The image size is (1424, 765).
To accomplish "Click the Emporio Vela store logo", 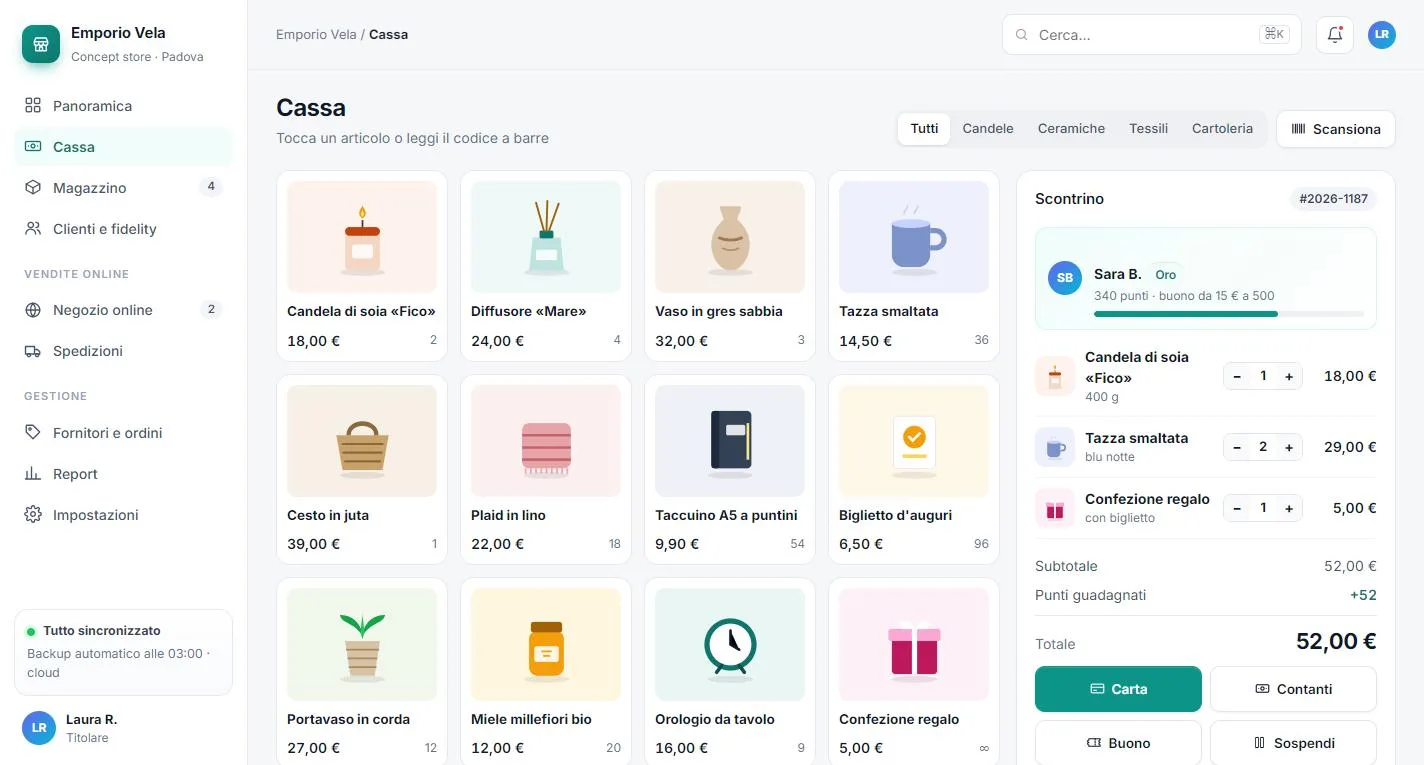I will (x=41, y=44).
